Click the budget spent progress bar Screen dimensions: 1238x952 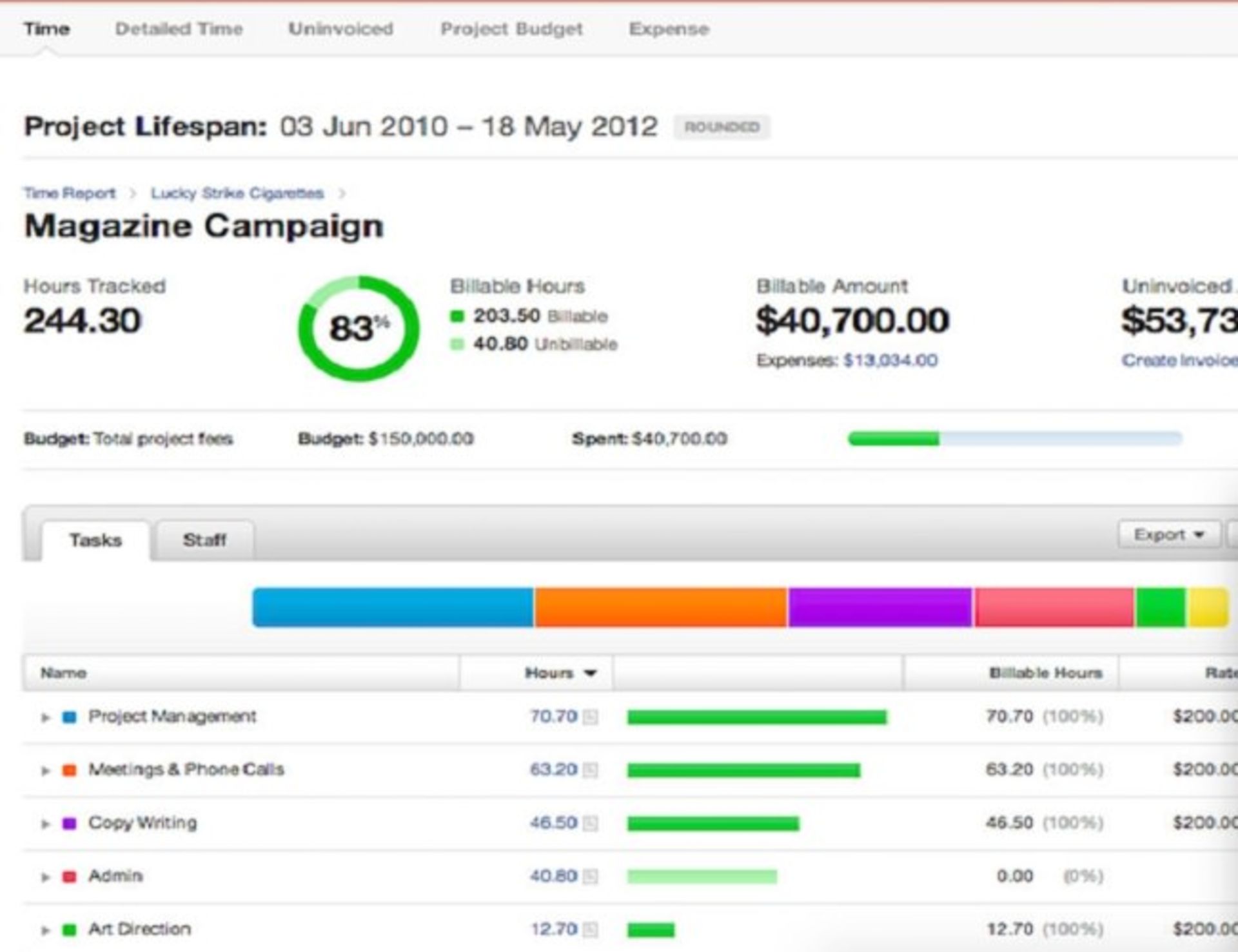(1015, 439)
